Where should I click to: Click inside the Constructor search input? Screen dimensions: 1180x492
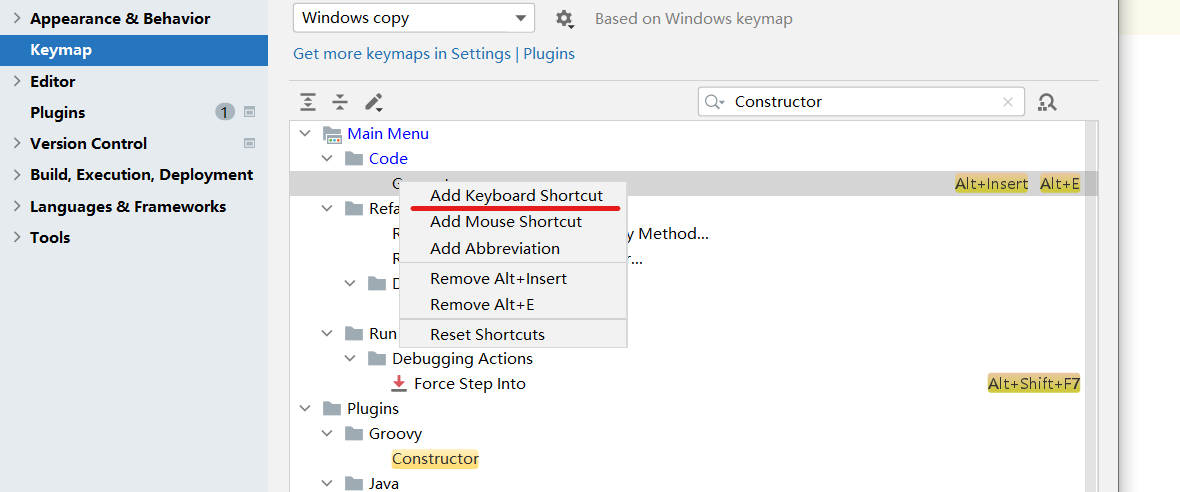point(860,101)
